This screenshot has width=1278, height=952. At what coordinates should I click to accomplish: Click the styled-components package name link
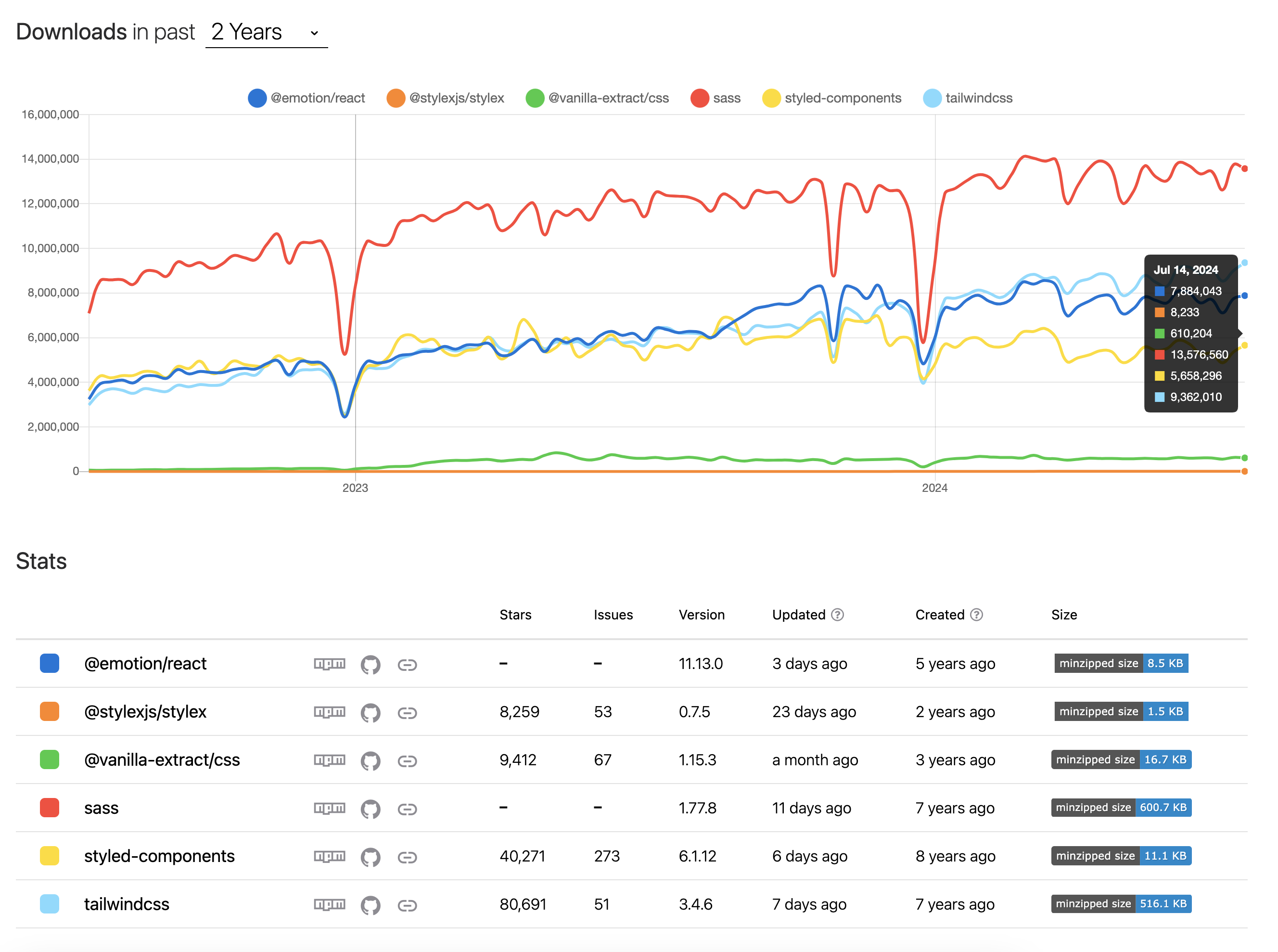tap(159, 856)
